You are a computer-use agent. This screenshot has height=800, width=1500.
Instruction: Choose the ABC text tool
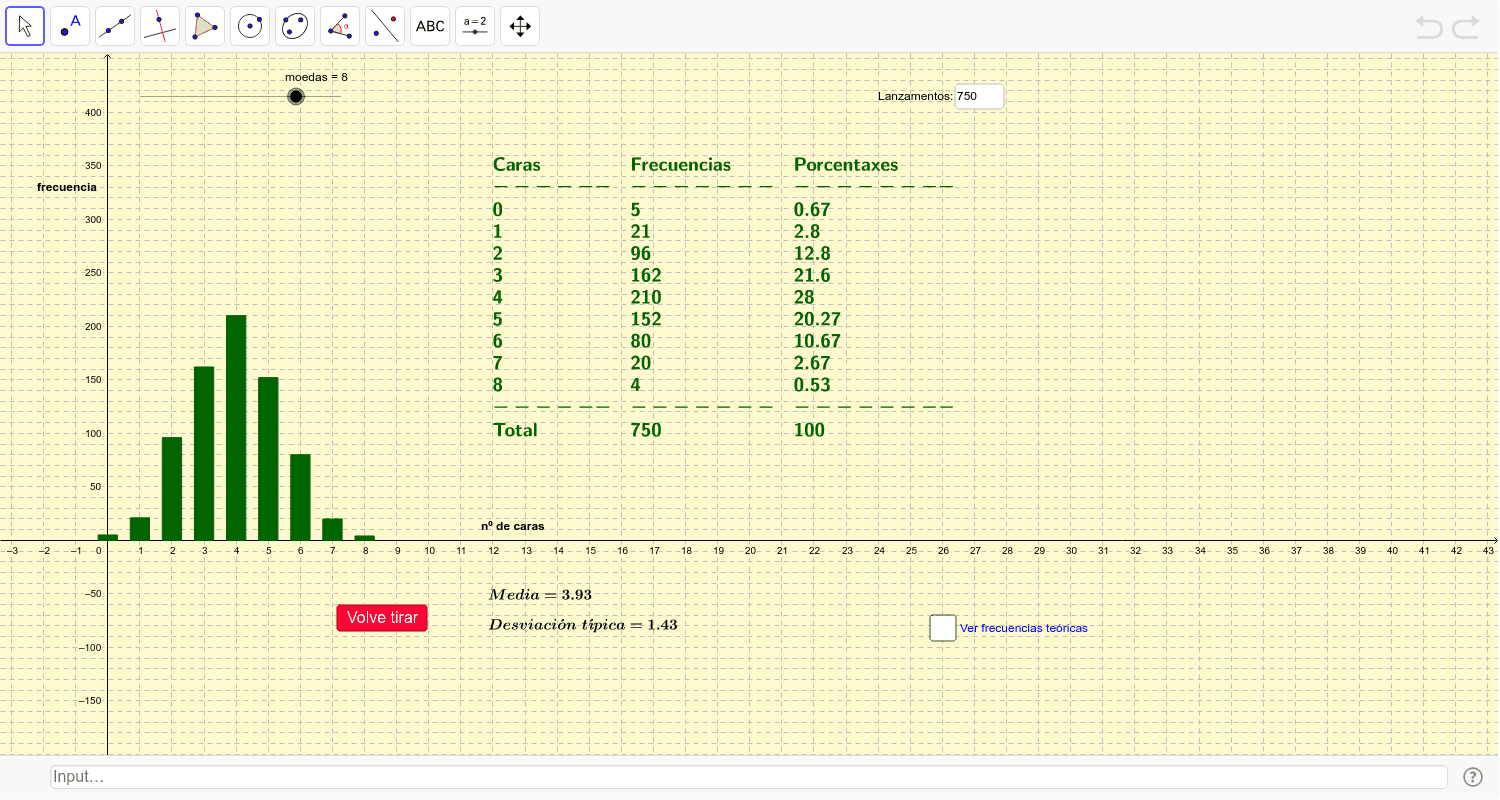(430, 26)
